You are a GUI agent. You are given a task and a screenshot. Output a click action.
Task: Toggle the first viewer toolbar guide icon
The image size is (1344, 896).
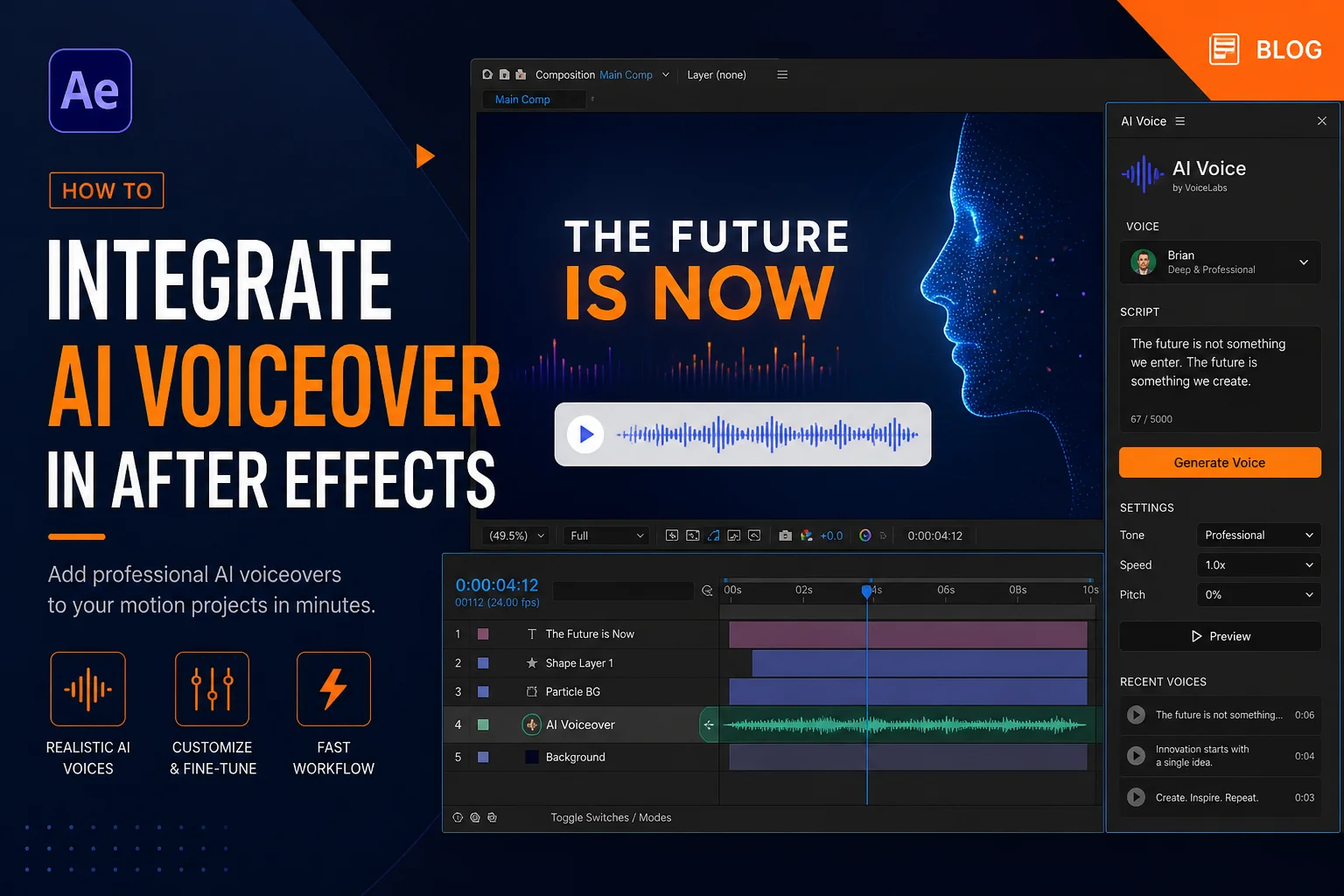pos(672,535)
